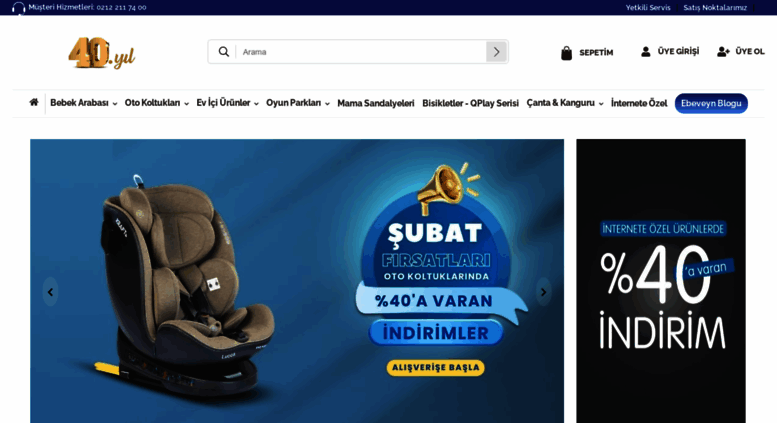Expand the Oto Koltukları menu
Screen dimensions: 777x423
pyautogui.click(x=157, y=103)
